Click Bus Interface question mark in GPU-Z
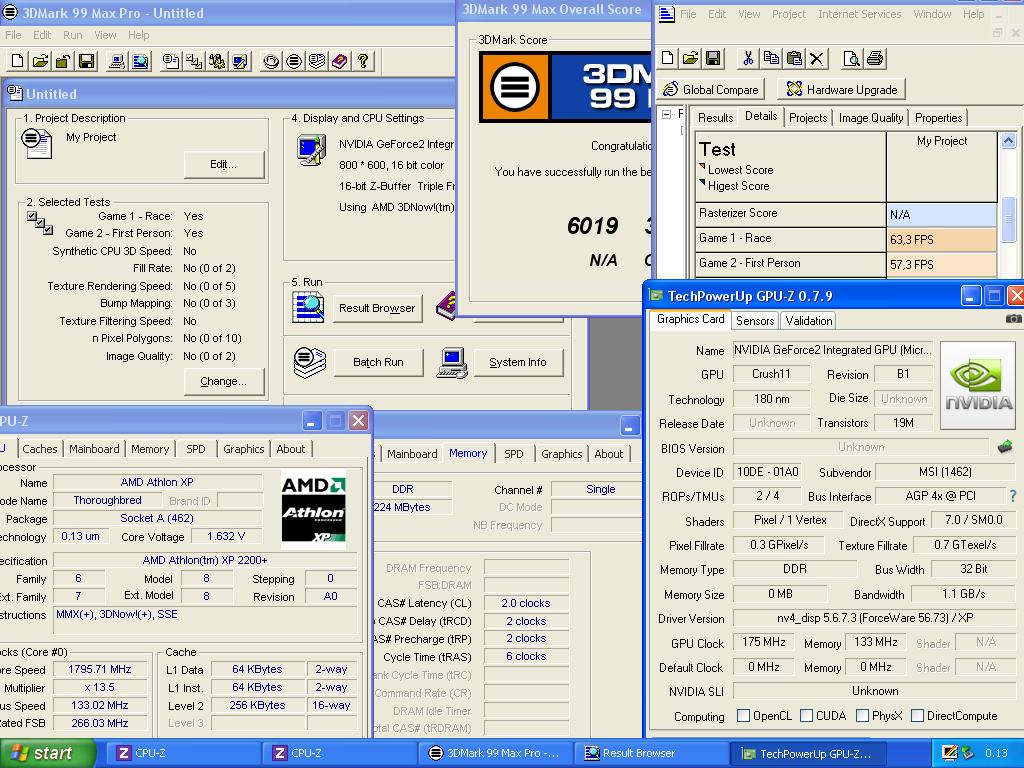The height and width of the screenshot is (768, 1024). point(1013,496)
